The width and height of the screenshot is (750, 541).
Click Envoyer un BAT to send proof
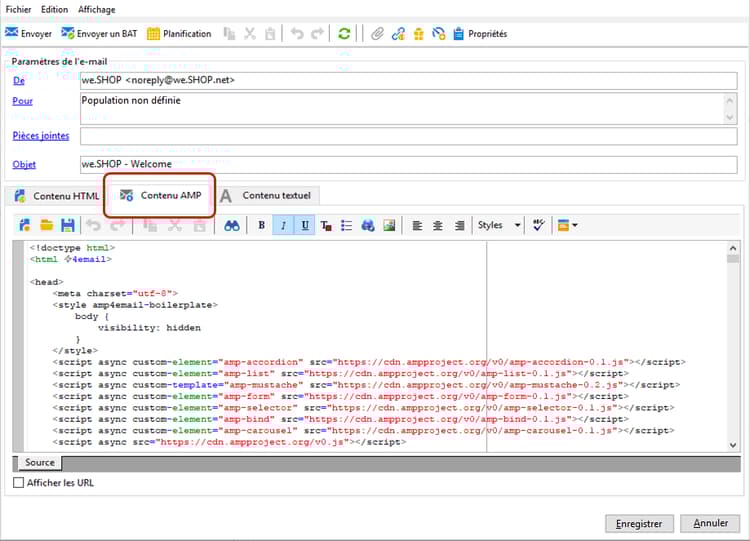click(99, 33)
